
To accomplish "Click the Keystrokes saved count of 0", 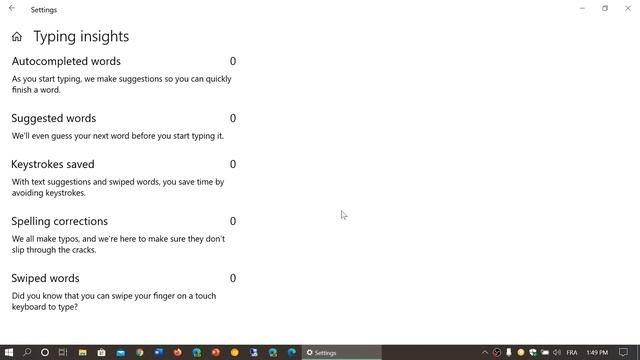I will (233, 164).
